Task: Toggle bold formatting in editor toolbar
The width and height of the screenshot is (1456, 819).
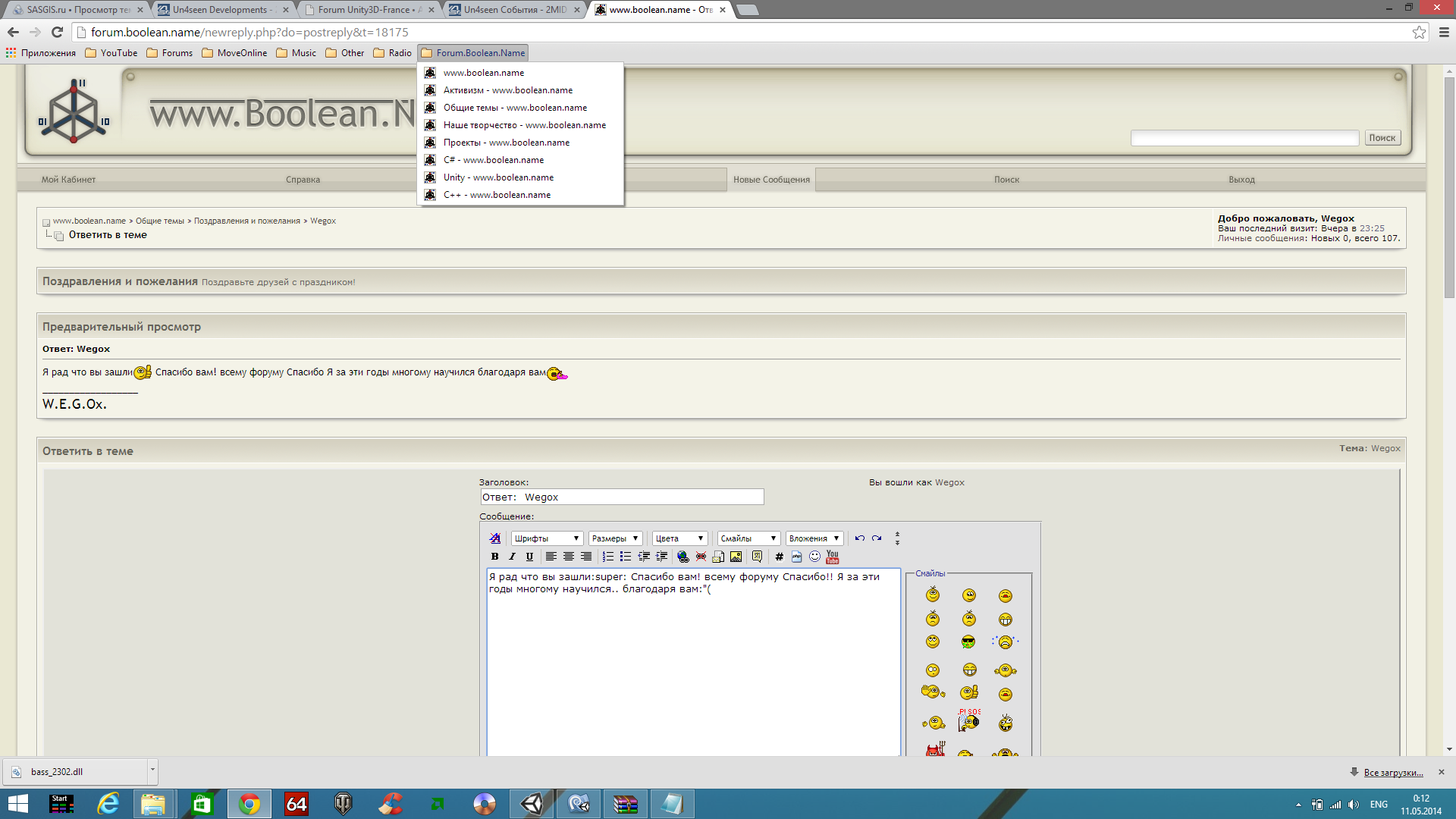Action: coord(494,557)
